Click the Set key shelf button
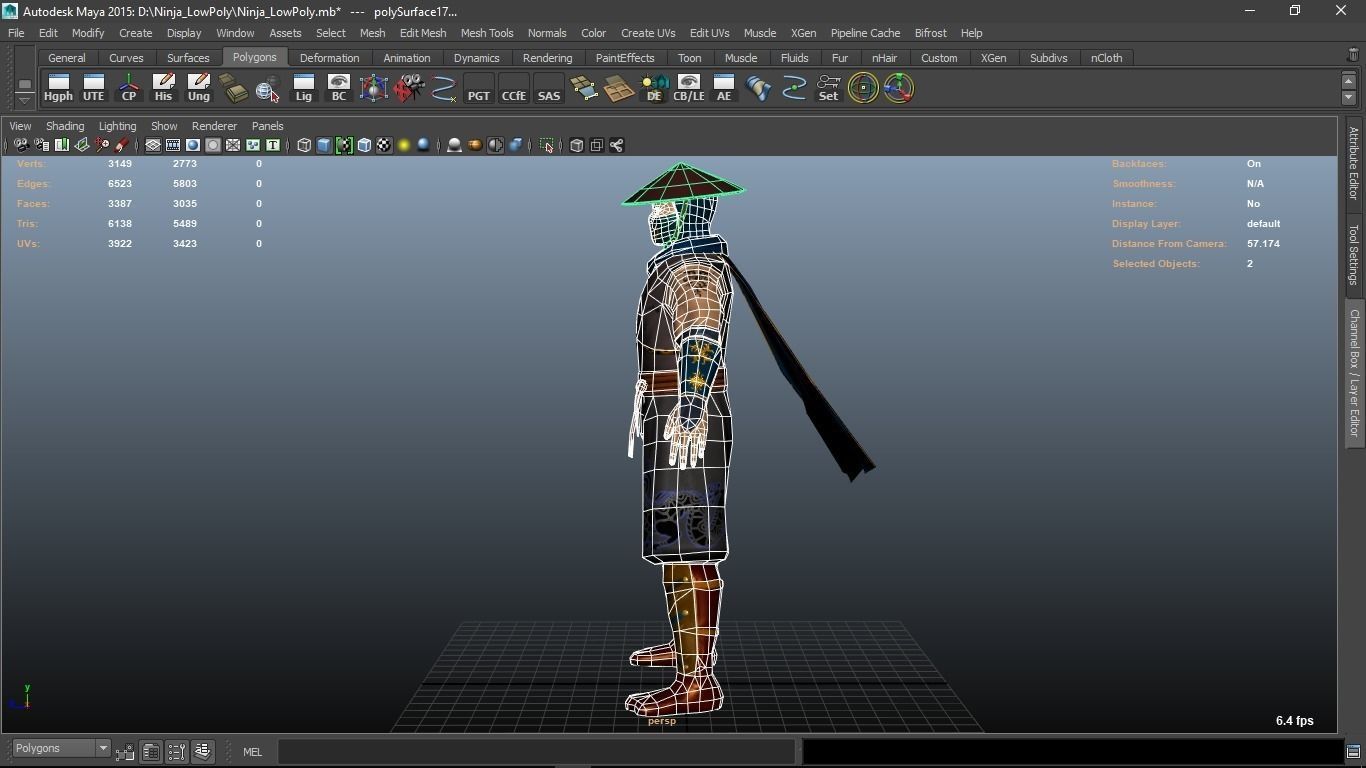The height and width of the screenshot is (768, 1366). tap(828, 88)
